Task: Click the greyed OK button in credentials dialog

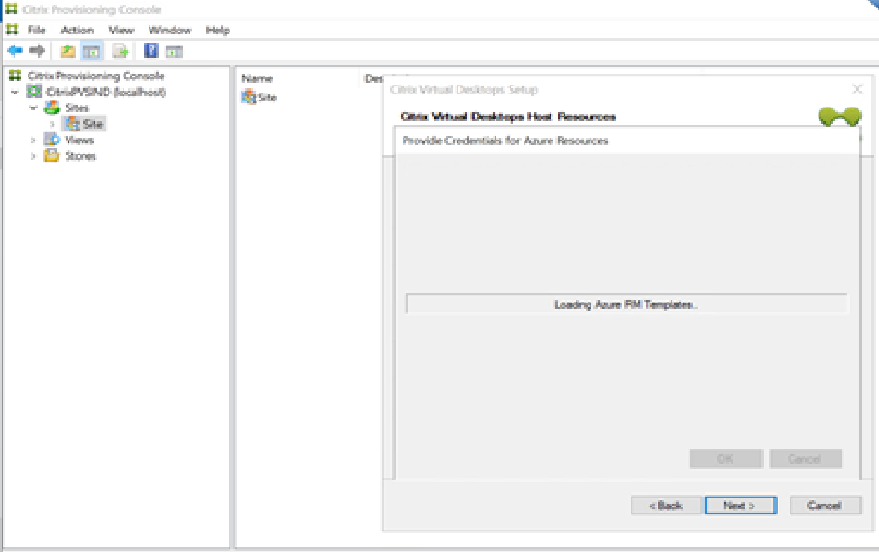Action: pyautogui.click(x=726, y=458)
